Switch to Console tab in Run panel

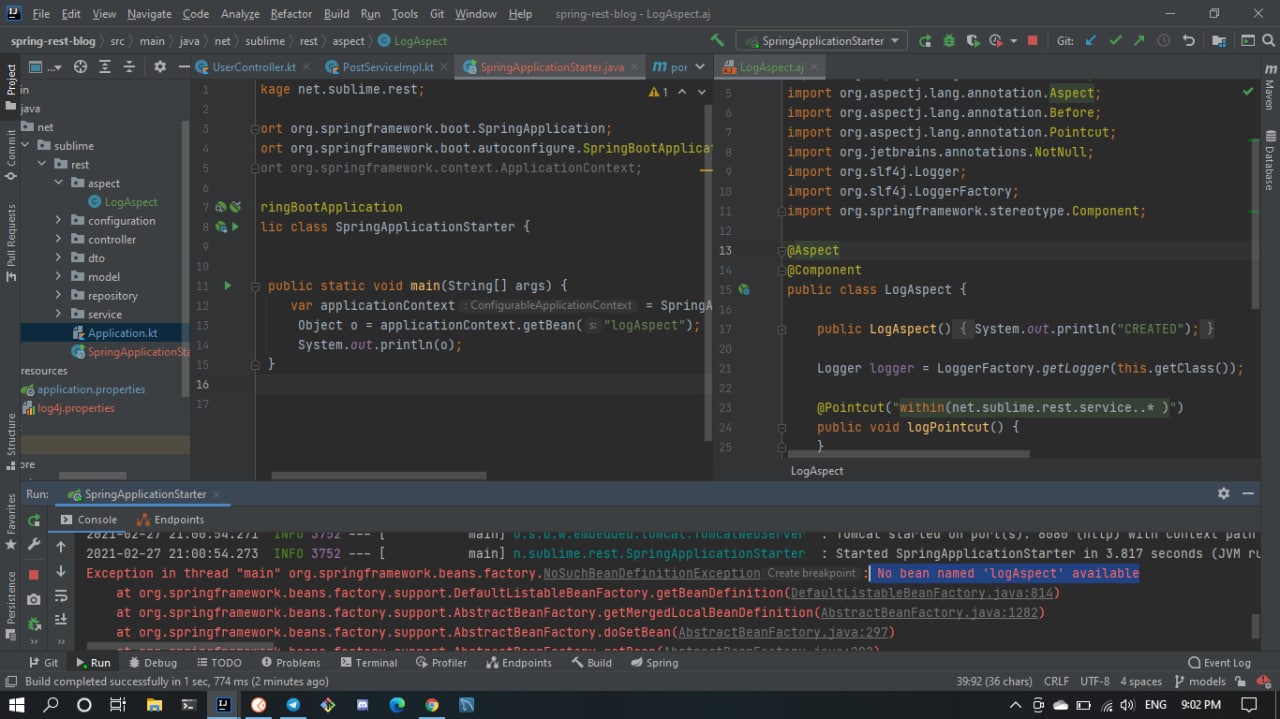[x=88, y=519]
